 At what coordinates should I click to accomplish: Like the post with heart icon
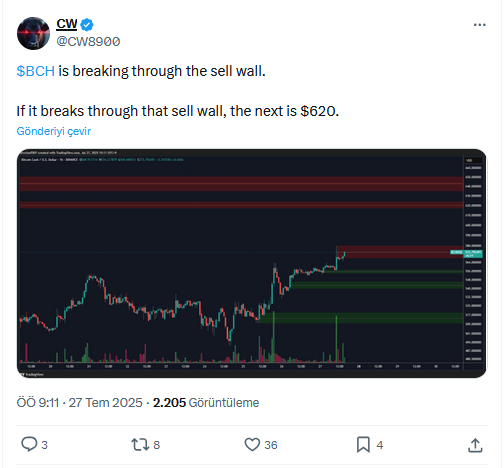click(252, 445)
